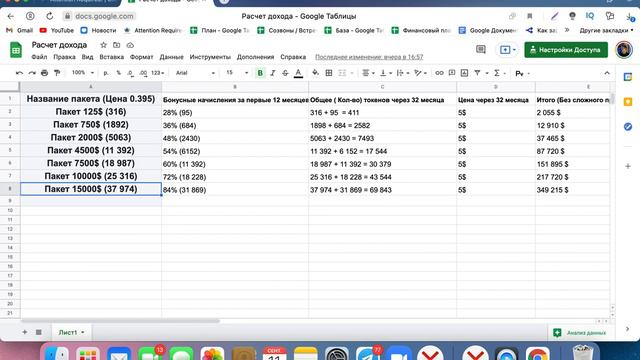Open the Формат menu

click(142, 57)
